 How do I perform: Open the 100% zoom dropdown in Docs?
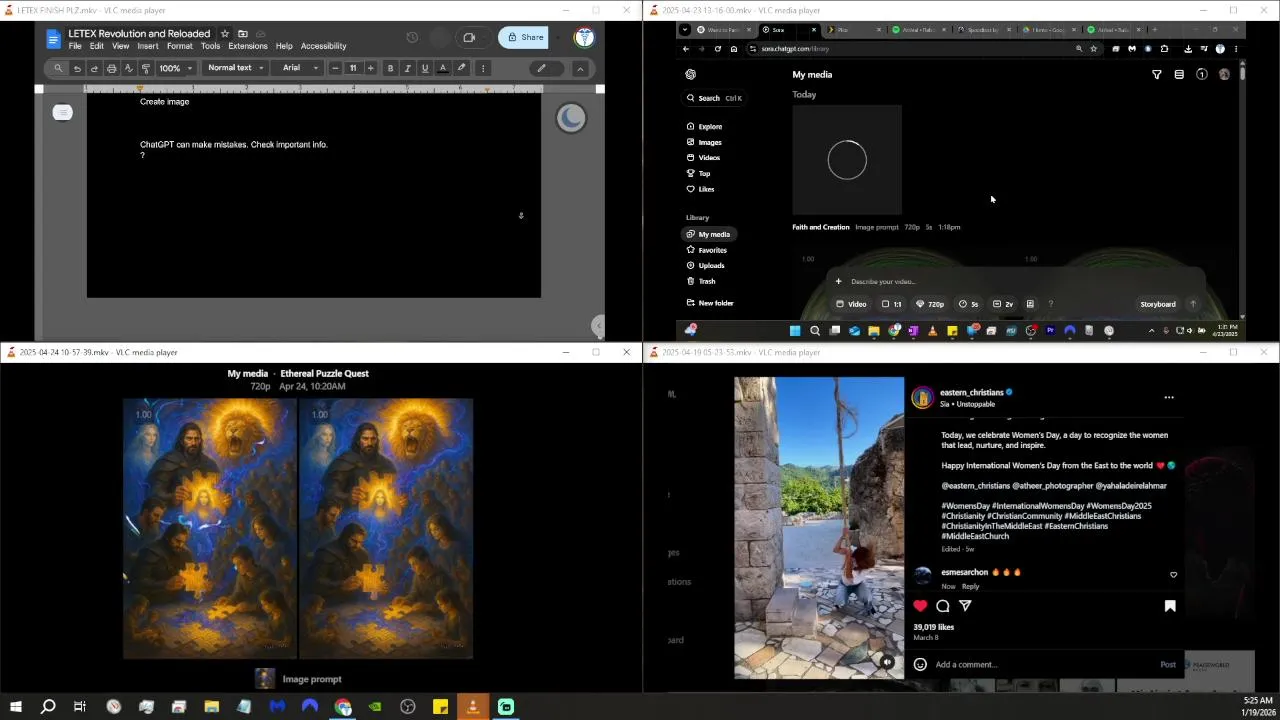(x=175, y=68)
